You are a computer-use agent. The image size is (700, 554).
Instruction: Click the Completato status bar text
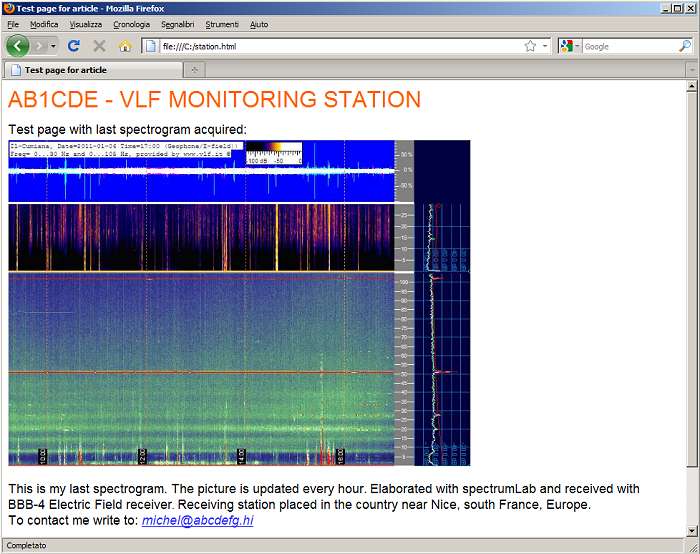pos(26,546)
